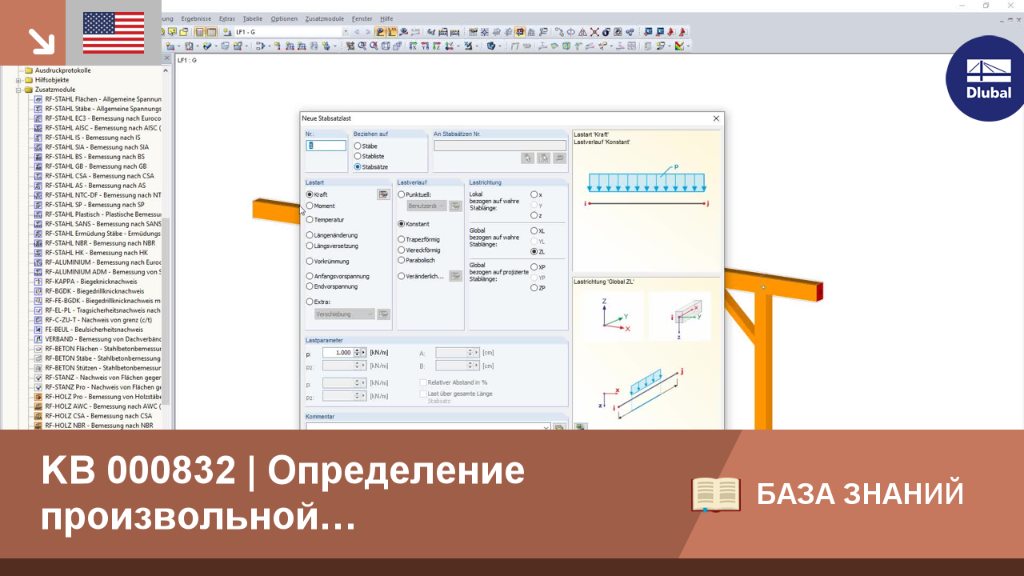The image size is (1024, 576).
Task: Click the orange arrow icon in corner
Action: click(41, 42)
